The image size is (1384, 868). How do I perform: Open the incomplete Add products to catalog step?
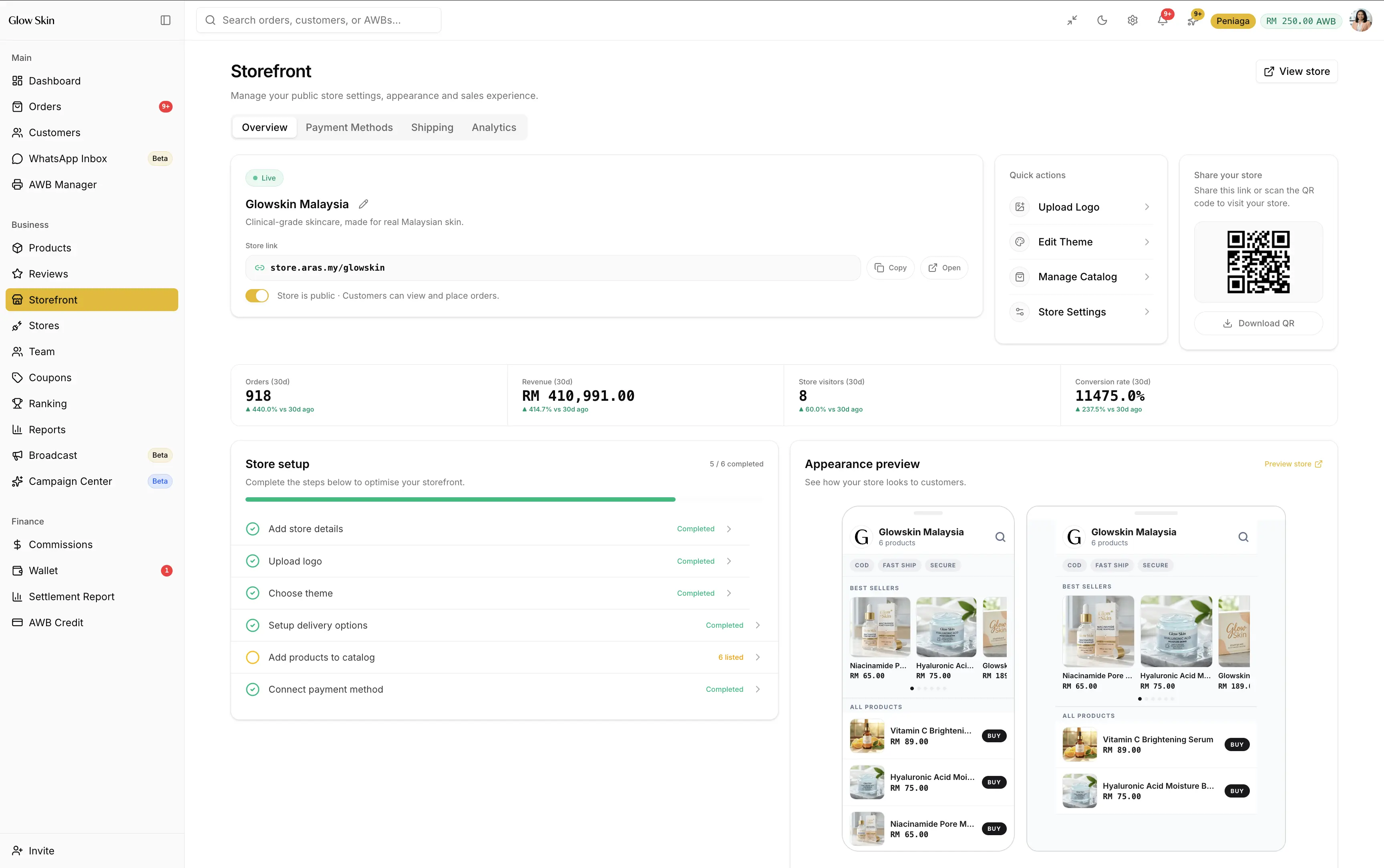(504, 657)
